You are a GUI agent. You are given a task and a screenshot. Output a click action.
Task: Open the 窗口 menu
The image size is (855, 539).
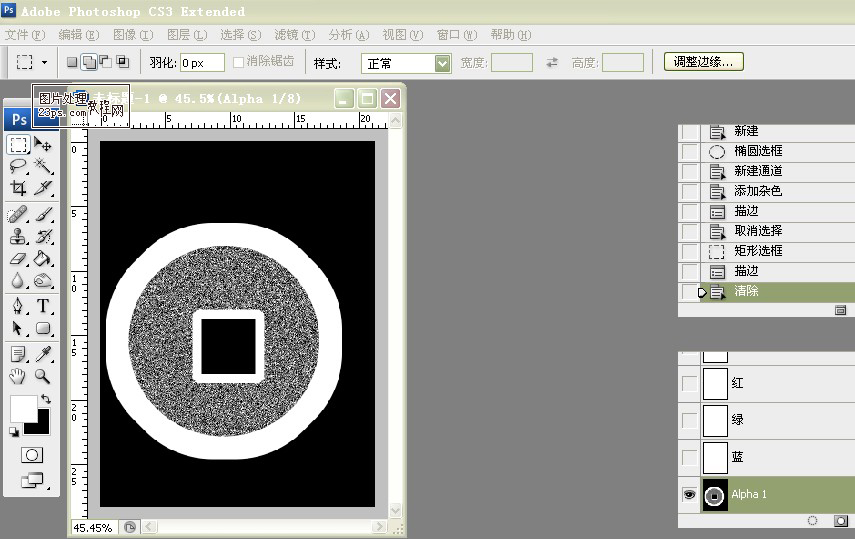[457, 35]
